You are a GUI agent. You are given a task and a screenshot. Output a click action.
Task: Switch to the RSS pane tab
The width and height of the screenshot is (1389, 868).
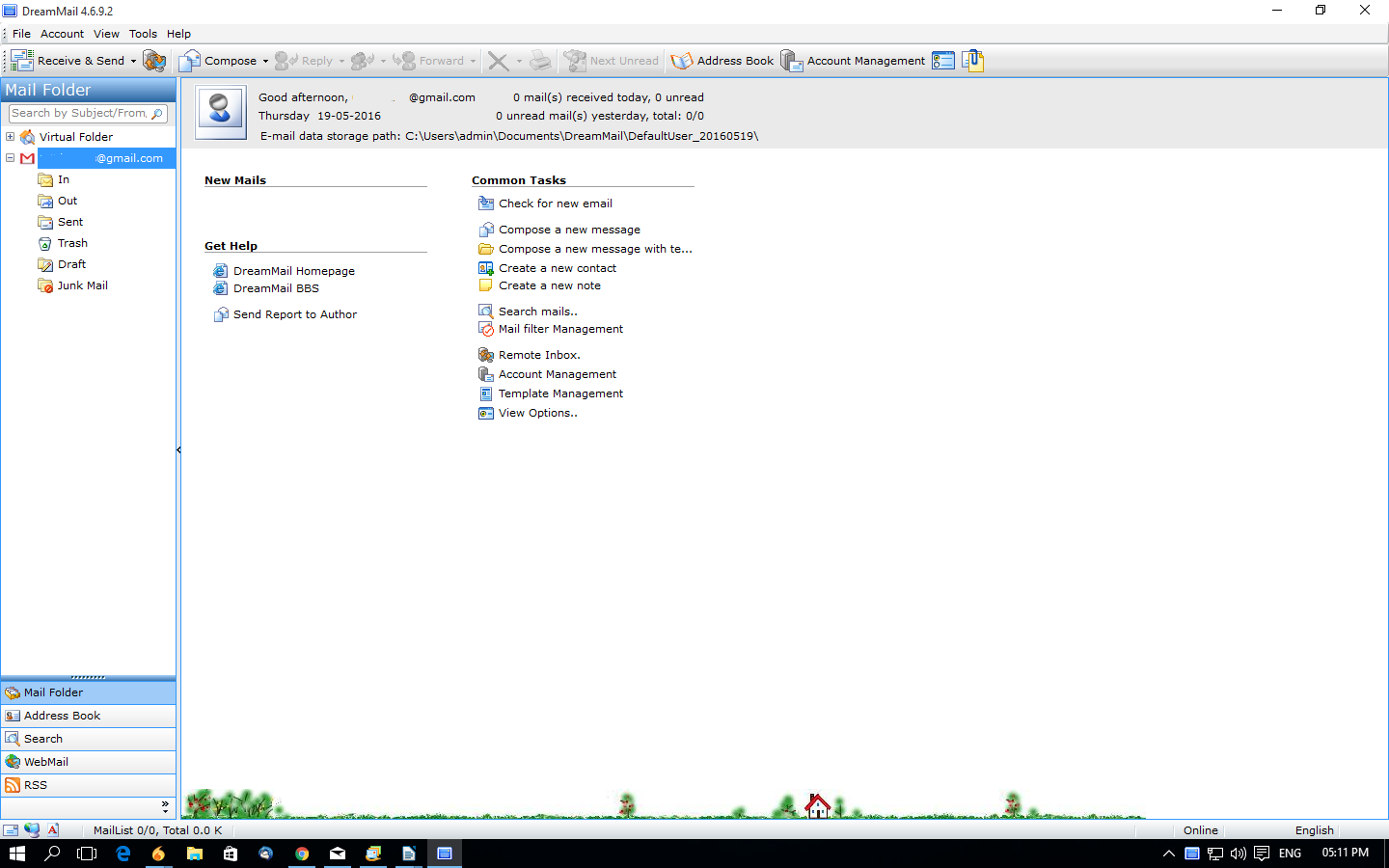(88, 785)
